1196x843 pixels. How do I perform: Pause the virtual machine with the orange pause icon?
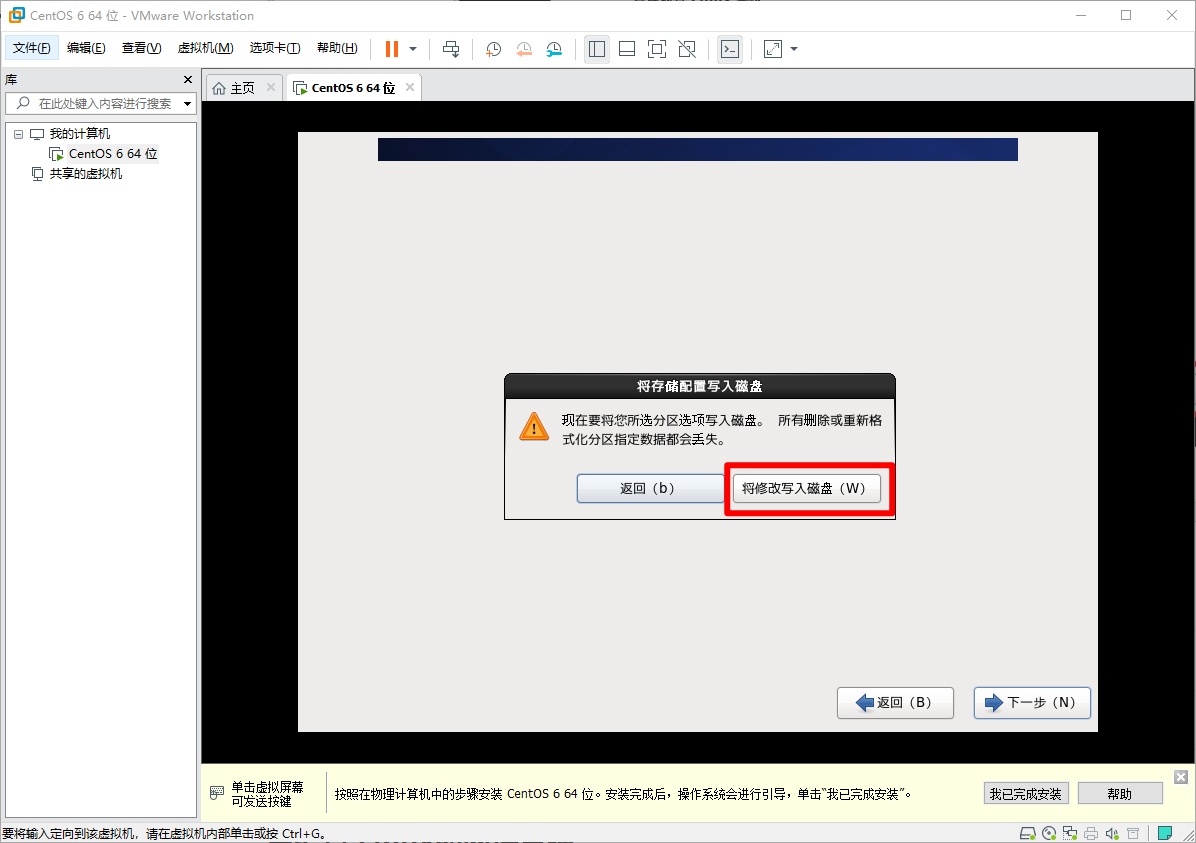(x=391, y=49)
